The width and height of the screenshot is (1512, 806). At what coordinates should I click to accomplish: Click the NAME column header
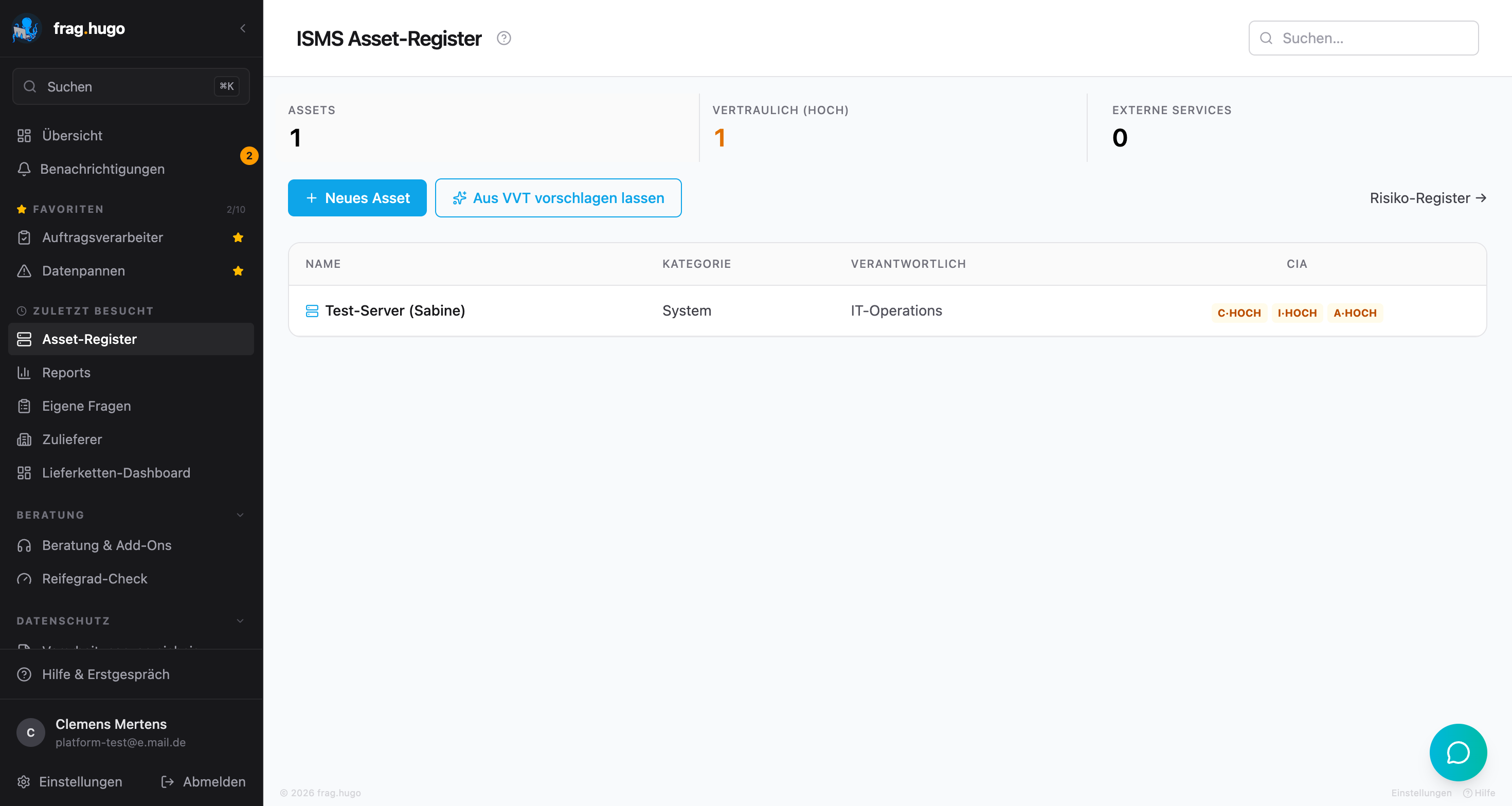point(323,264)
